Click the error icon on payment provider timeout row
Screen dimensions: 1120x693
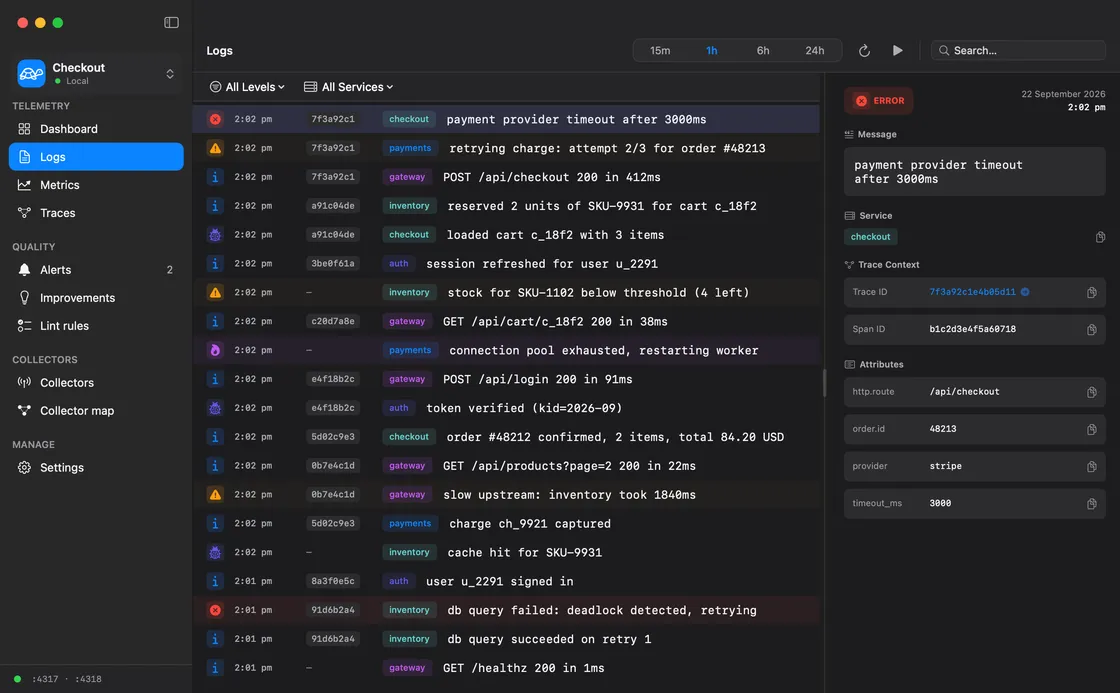[215, 119]
